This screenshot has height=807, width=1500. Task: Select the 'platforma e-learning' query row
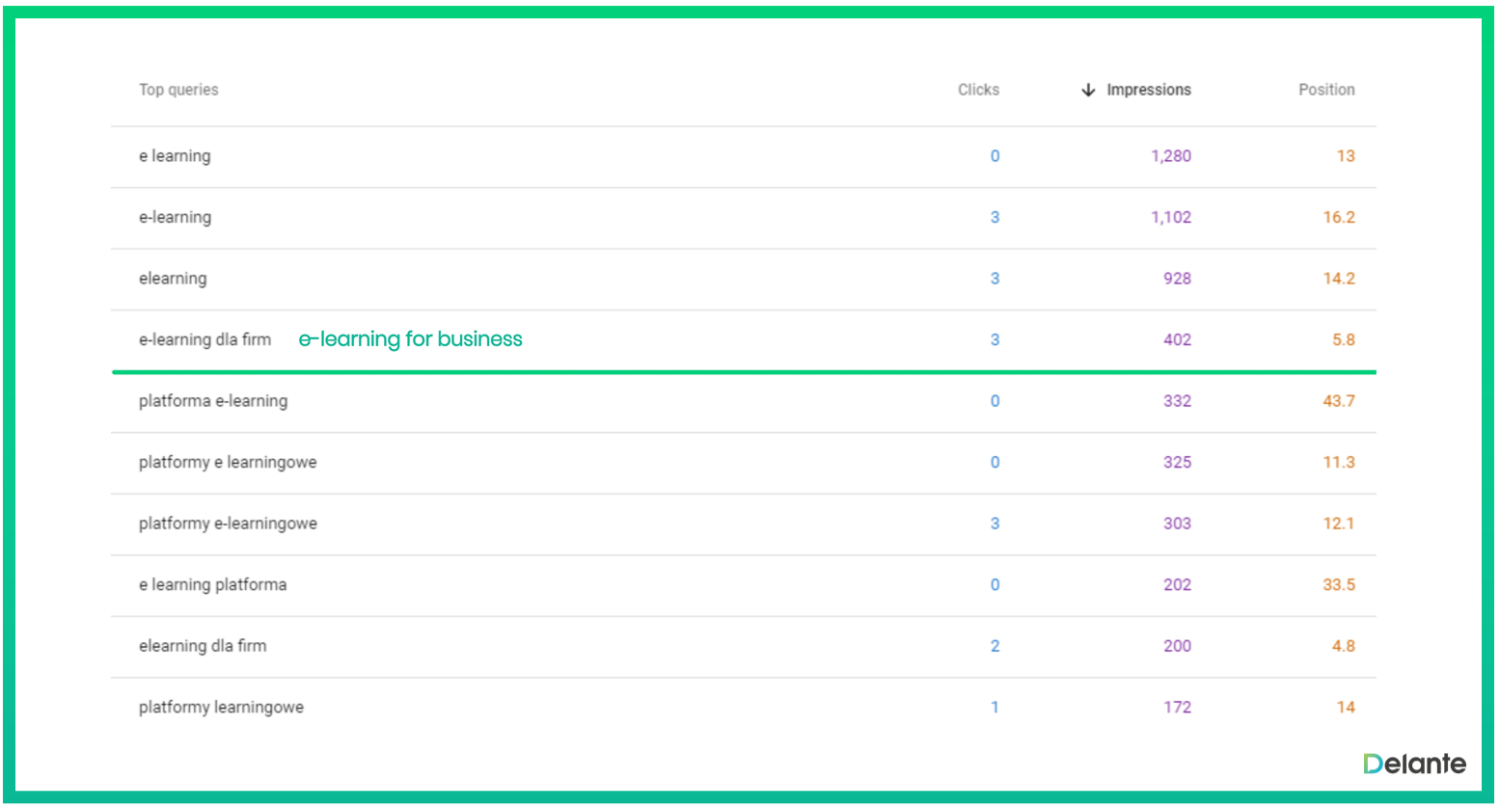213,401
